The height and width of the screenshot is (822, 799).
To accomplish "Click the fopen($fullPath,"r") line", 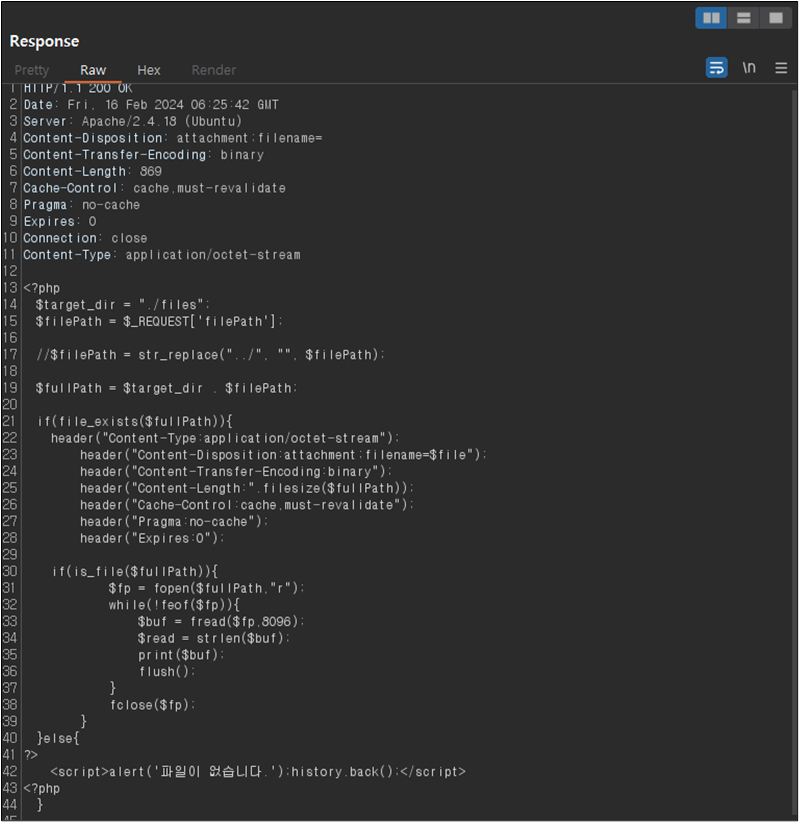I will pyautogui.click(x=207, y=589).
